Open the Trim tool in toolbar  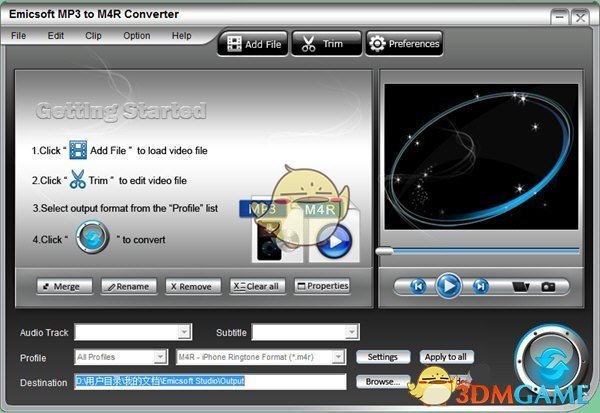coord(326,44)
